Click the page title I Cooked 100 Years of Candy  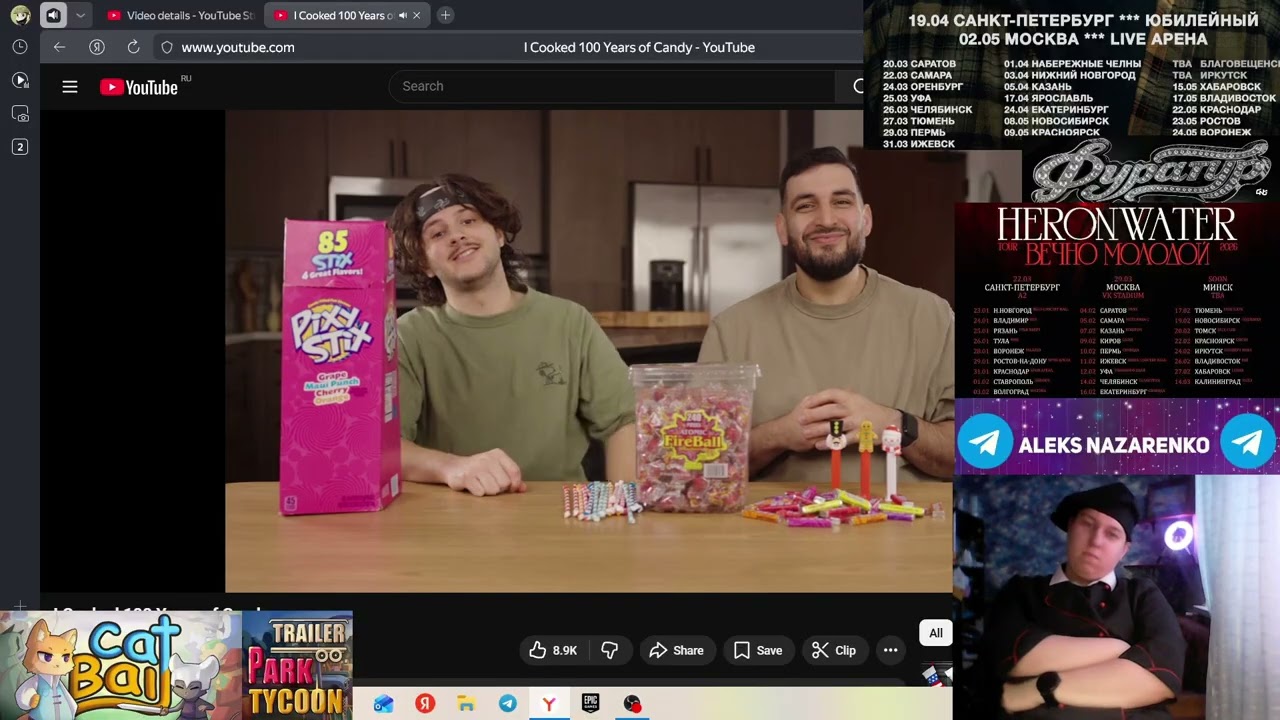coord(639,47)
